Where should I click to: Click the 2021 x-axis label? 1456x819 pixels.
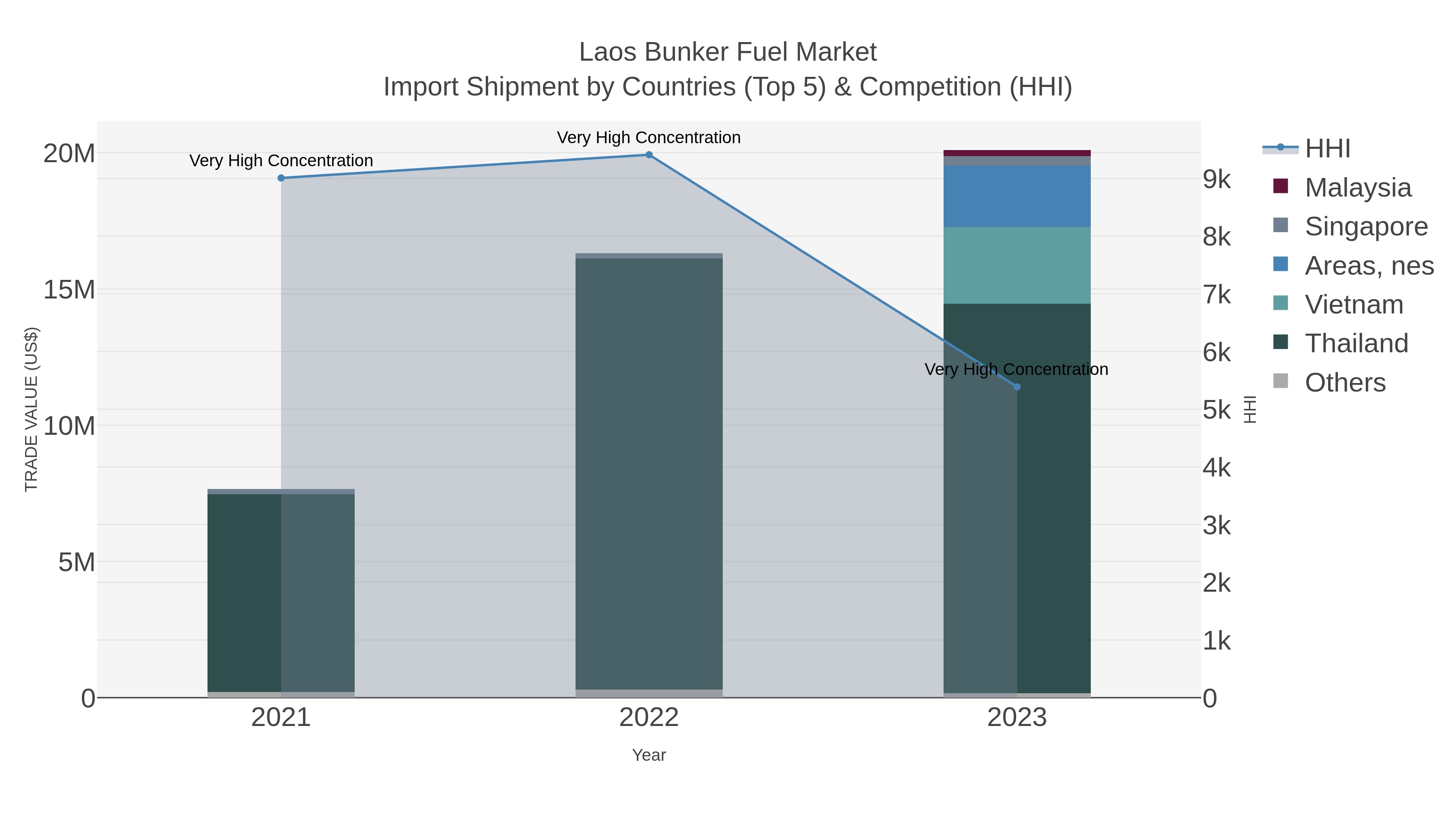[x=281, y=718]
